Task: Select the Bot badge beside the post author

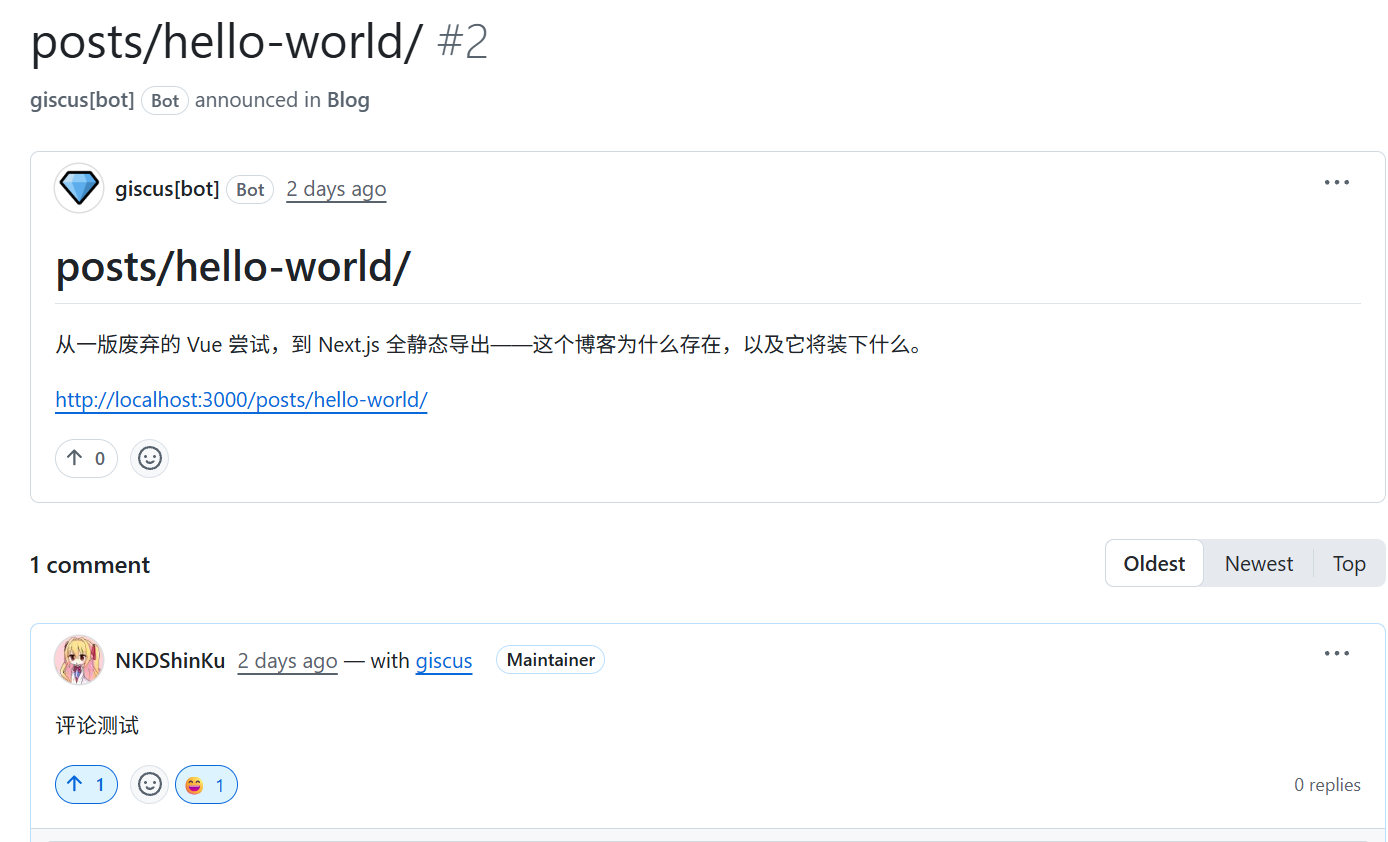Action: tap(250, 189)
